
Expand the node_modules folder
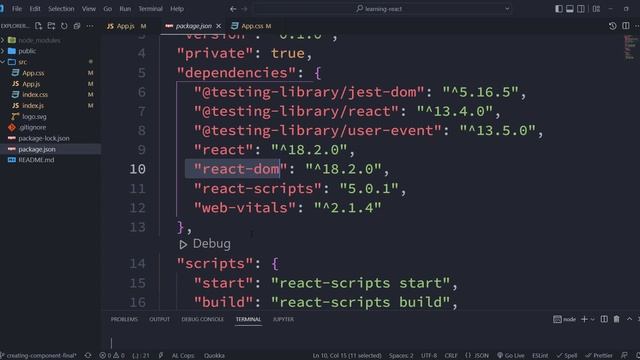click(x=39, y=40)
